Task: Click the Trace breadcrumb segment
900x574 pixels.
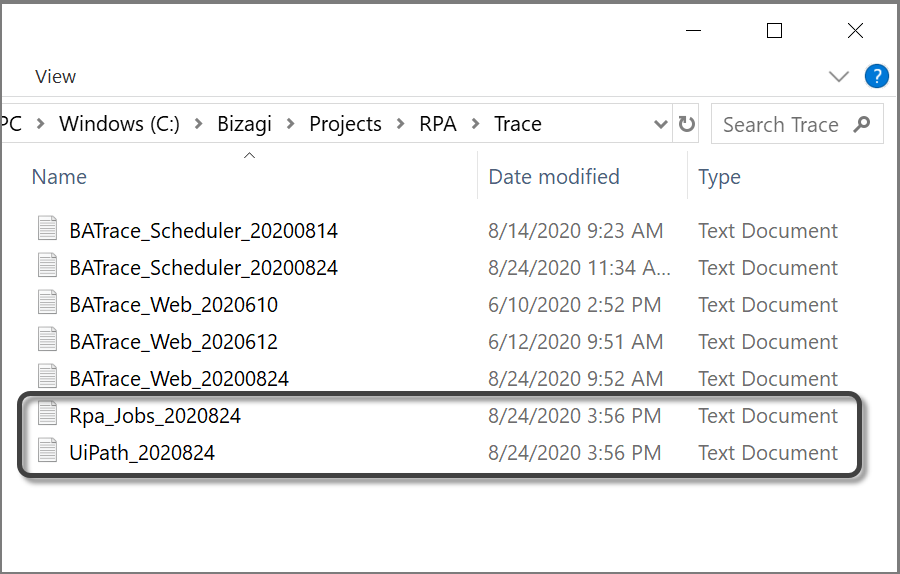Action: [x=518, y=124]
